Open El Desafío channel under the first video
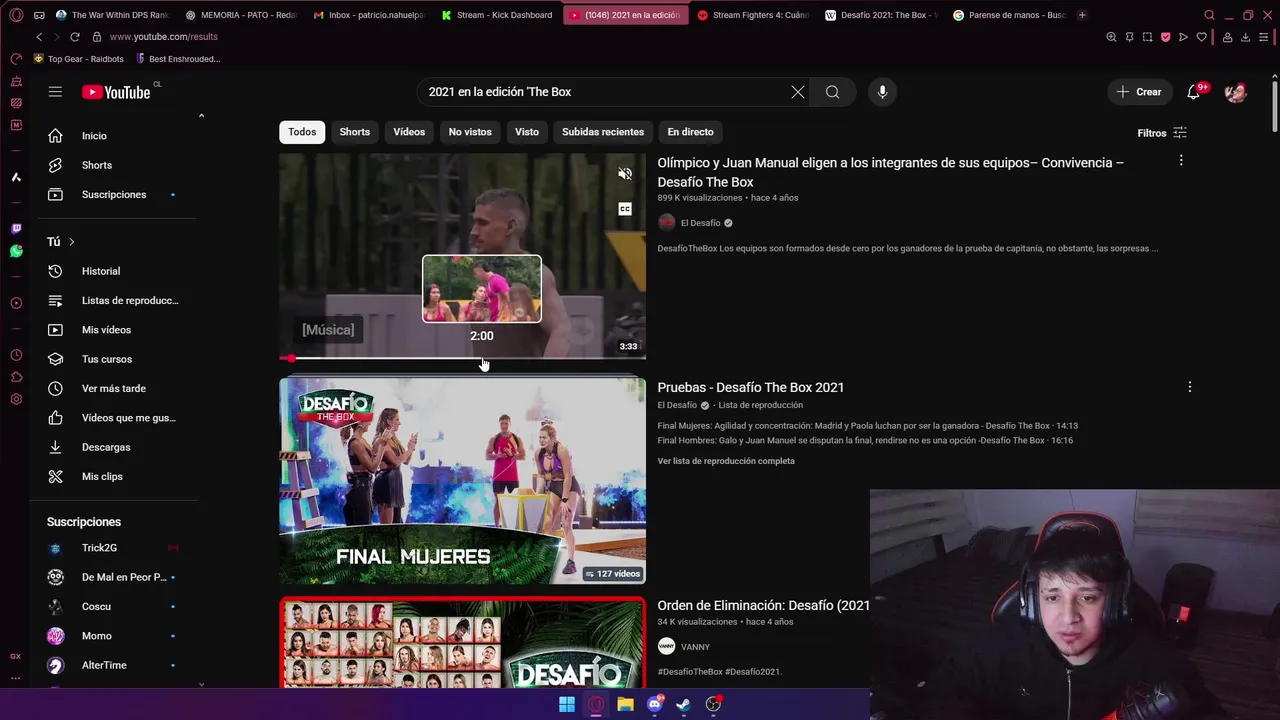The image size is (1280, 720). [700, 223]
